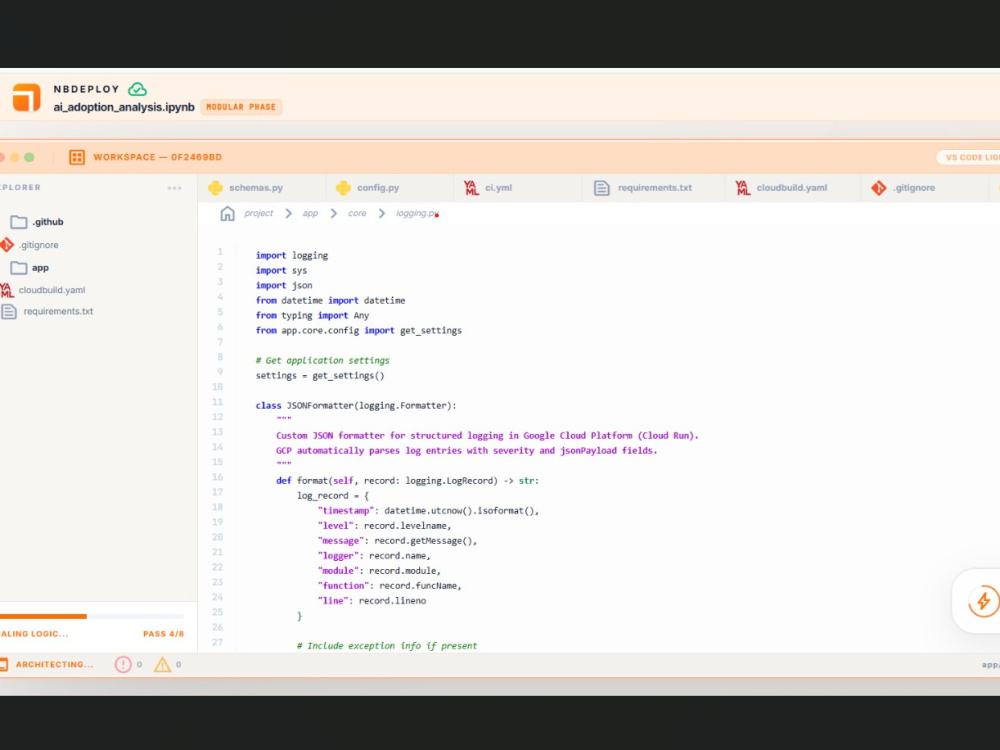
Task: Click the 'WORKSPACE — 0F2469BD' title
Action: click(158, 157)
